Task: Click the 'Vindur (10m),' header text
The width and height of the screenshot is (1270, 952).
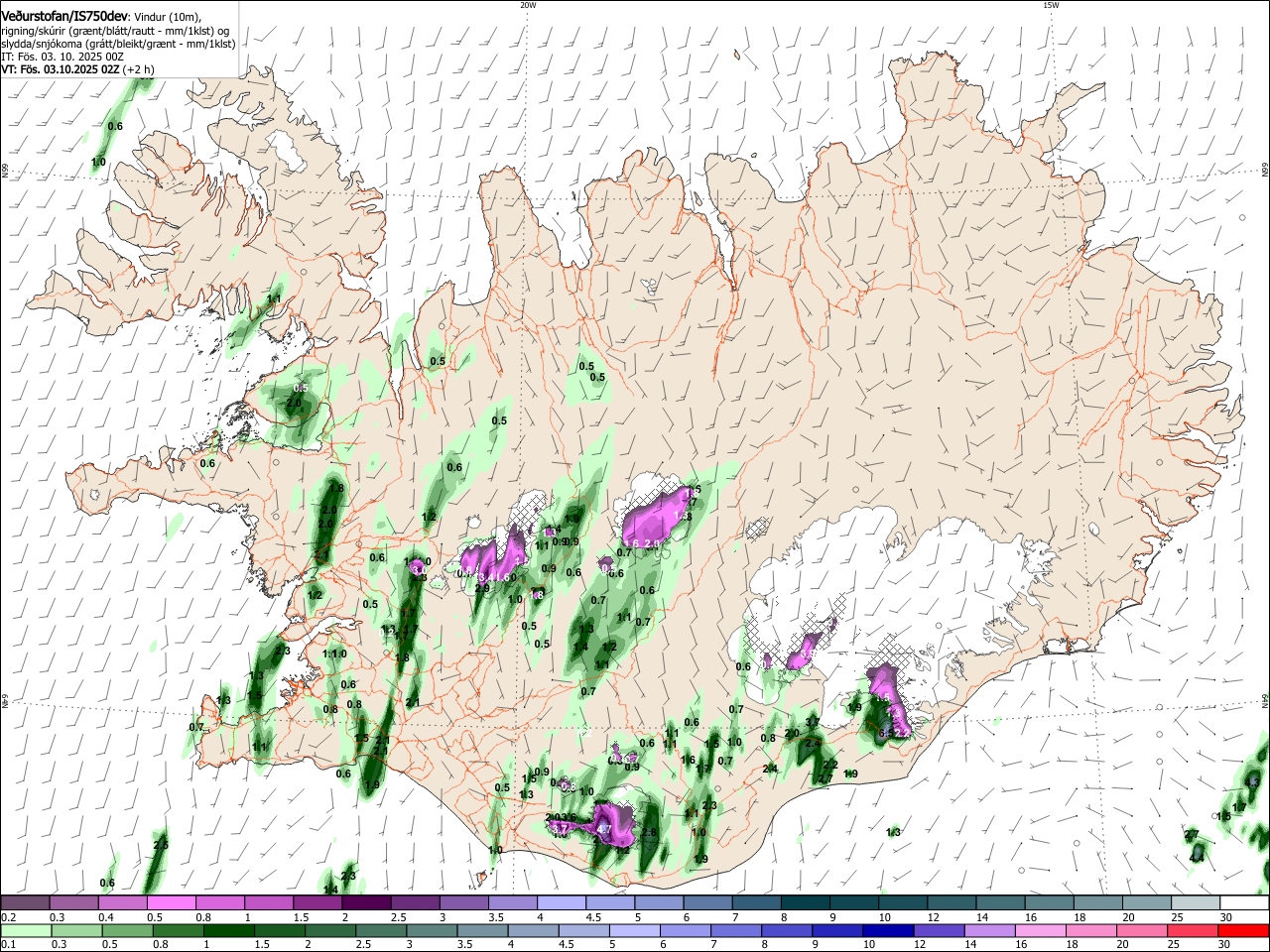Action: click(168, 16)
